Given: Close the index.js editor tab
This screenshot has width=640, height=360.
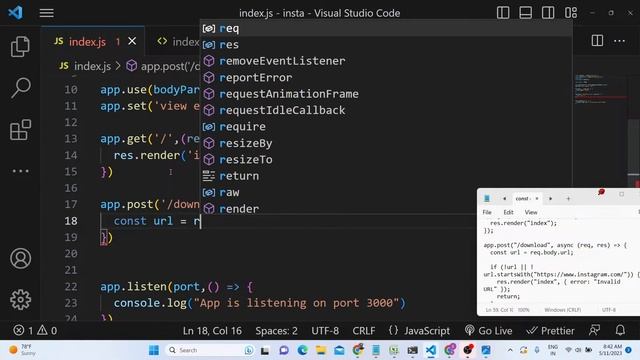Looking at the screenshot, I should (132, 41).
